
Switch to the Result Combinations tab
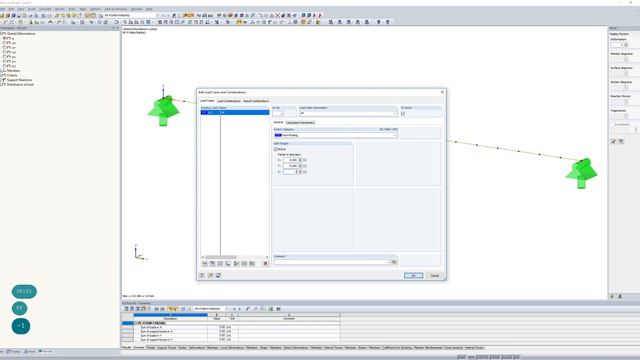click(x=256, y=101)
